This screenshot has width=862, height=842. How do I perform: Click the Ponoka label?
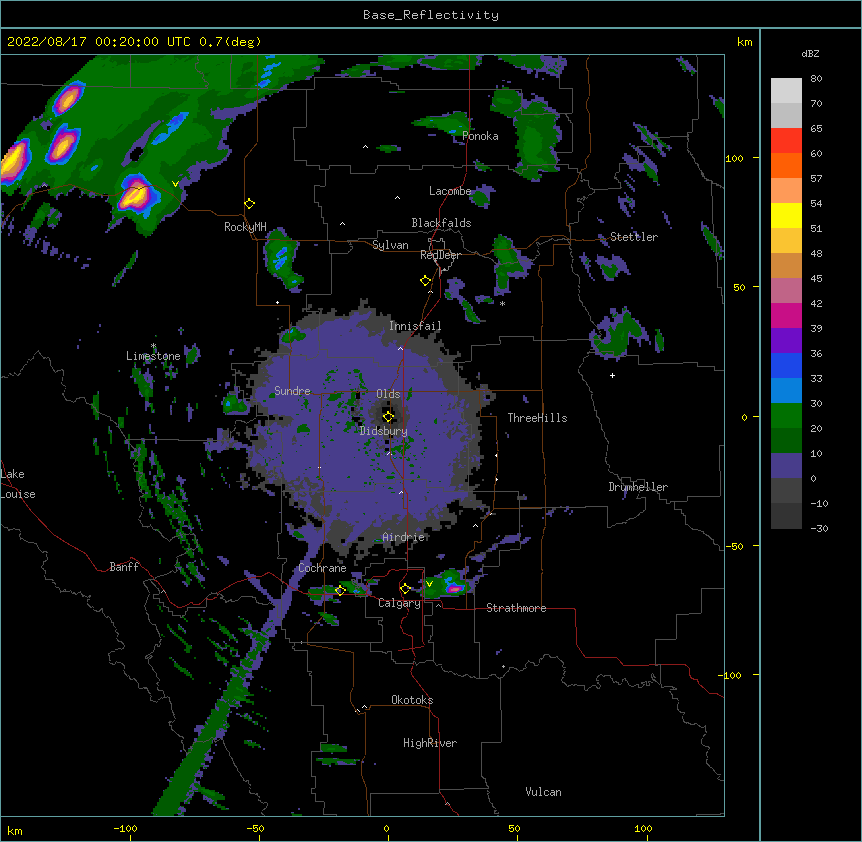[480, 136]
